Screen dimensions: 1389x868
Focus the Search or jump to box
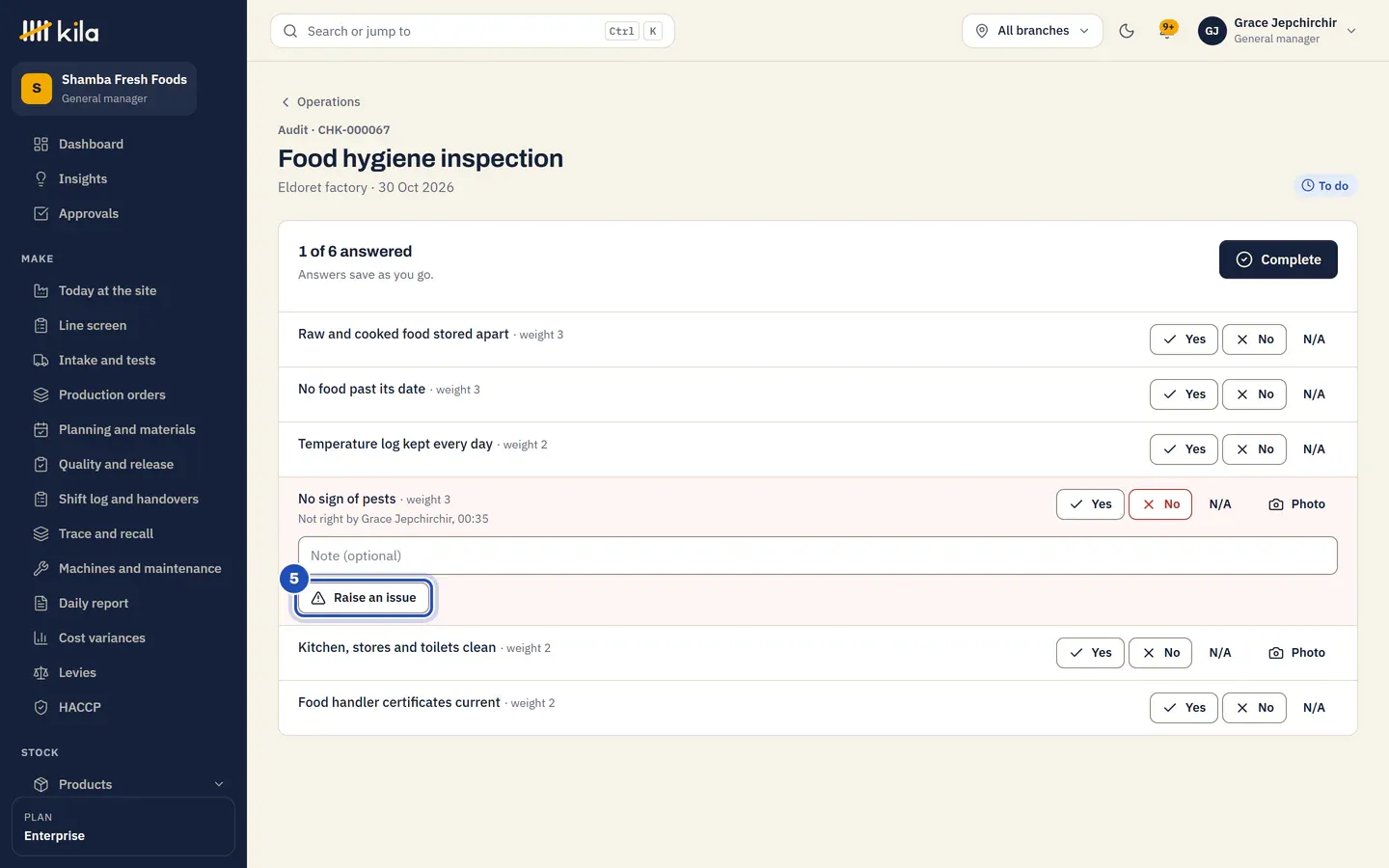pyautogui.click(x=473, y=31)
